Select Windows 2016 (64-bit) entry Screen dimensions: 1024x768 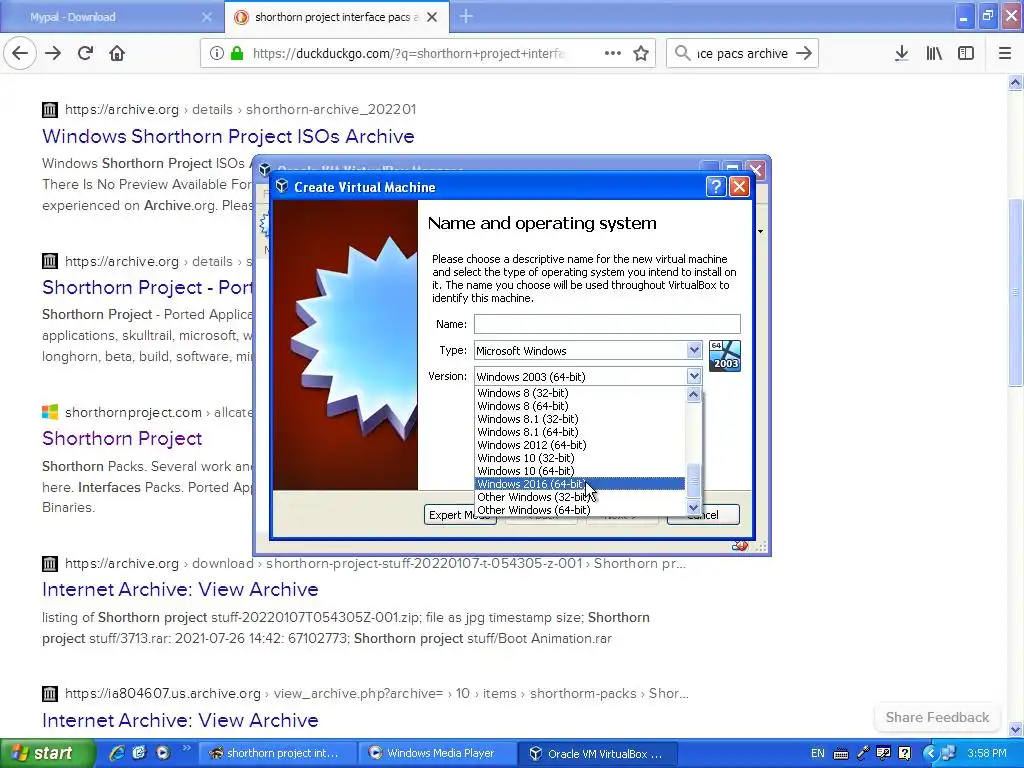point(580,484)
